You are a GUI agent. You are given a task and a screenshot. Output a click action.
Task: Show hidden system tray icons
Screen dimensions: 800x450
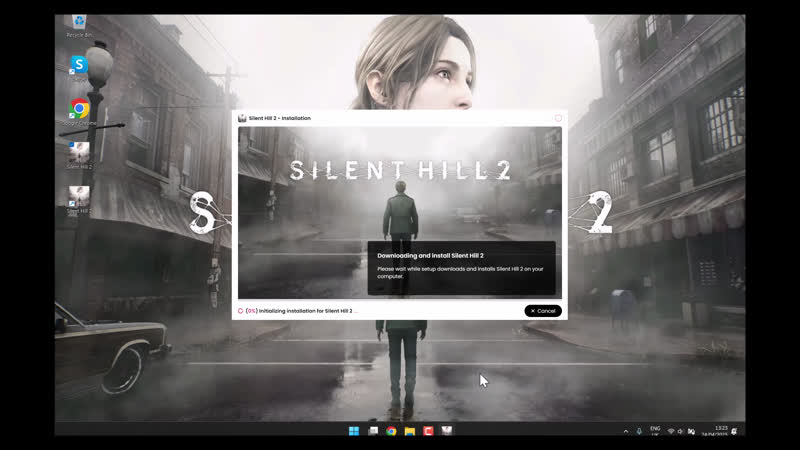click(626, 432)
